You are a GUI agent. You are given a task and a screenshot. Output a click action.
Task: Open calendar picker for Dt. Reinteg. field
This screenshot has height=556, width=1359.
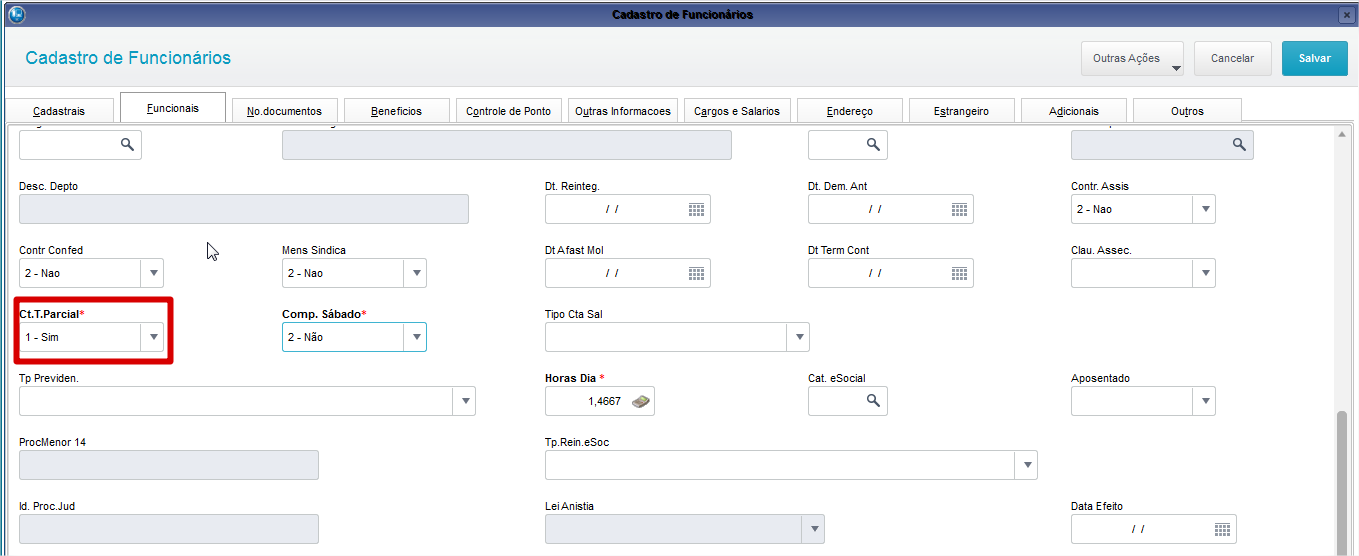click(697, 210)
